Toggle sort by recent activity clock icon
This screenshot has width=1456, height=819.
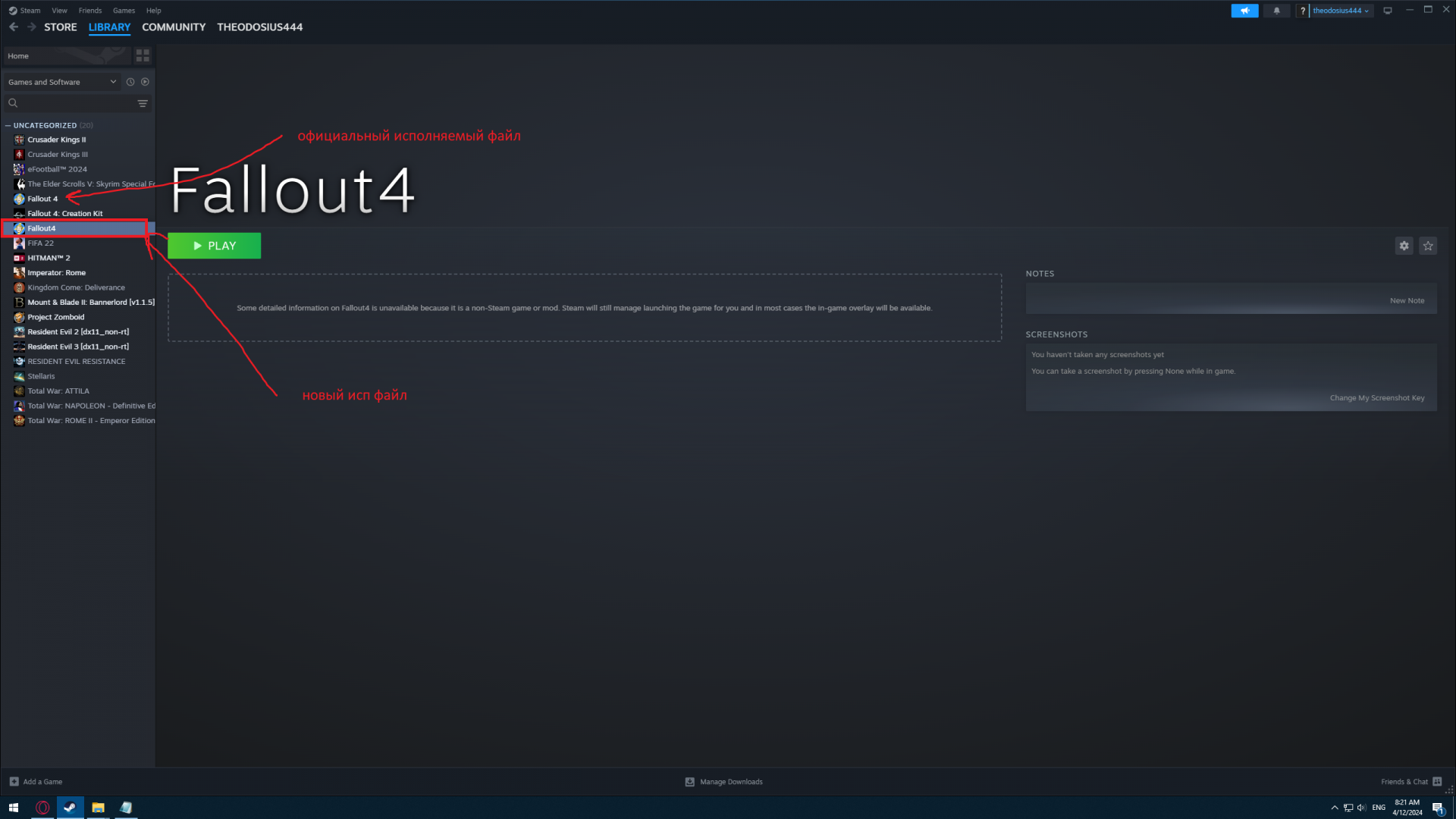pyautogui.click(x=130, y=82)
